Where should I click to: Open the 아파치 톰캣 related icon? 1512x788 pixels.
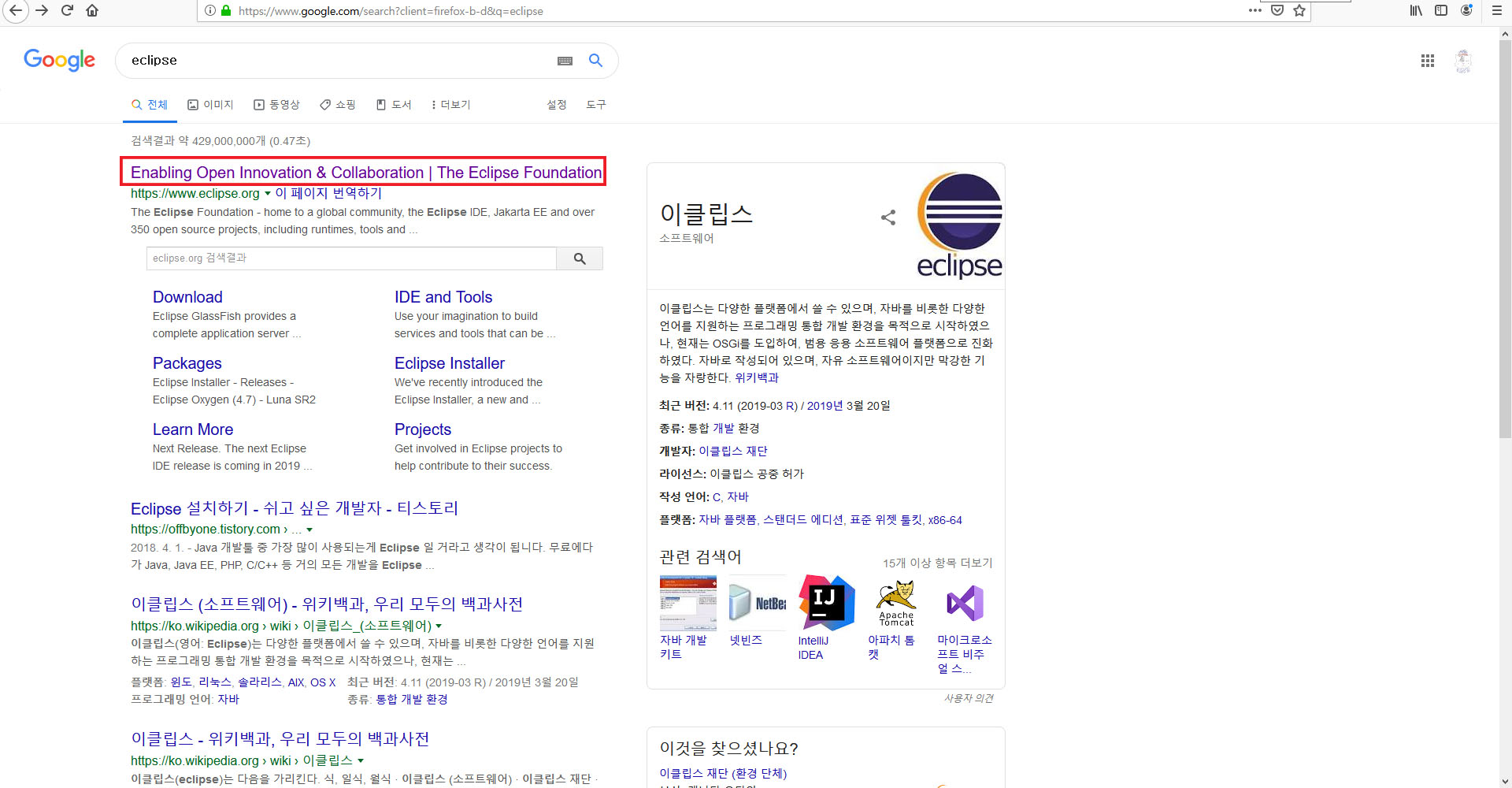tap(895, 603)
